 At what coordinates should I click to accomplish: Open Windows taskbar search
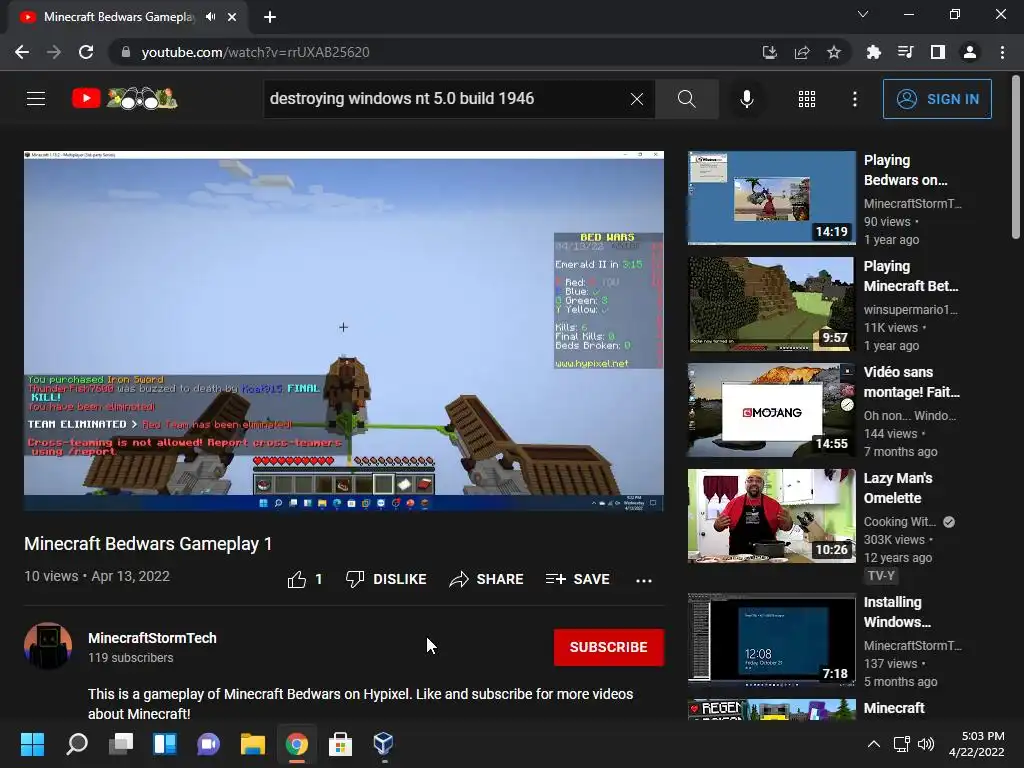click(77, 744)
